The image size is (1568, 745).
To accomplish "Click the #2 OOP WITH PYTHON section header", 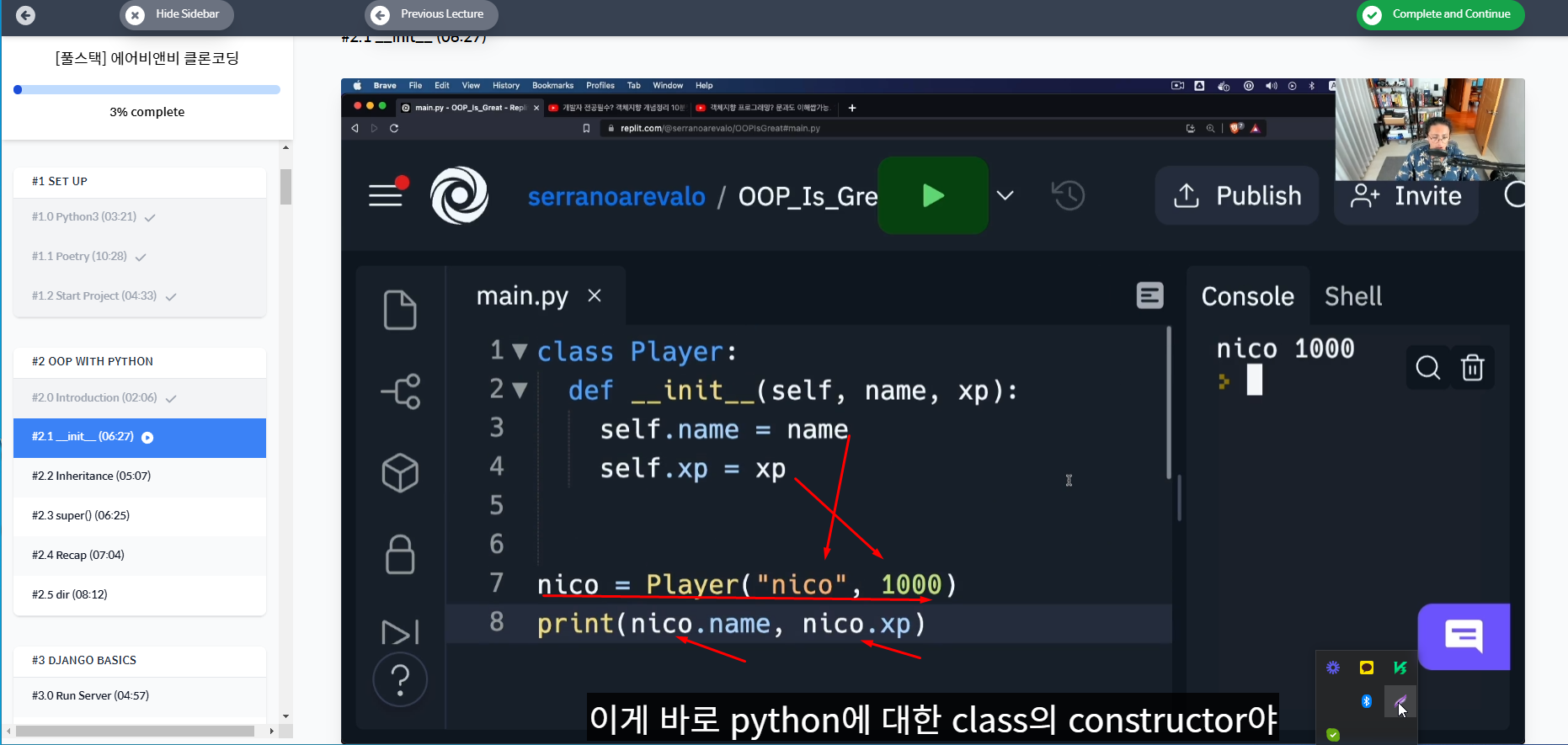I will [140, 362].
